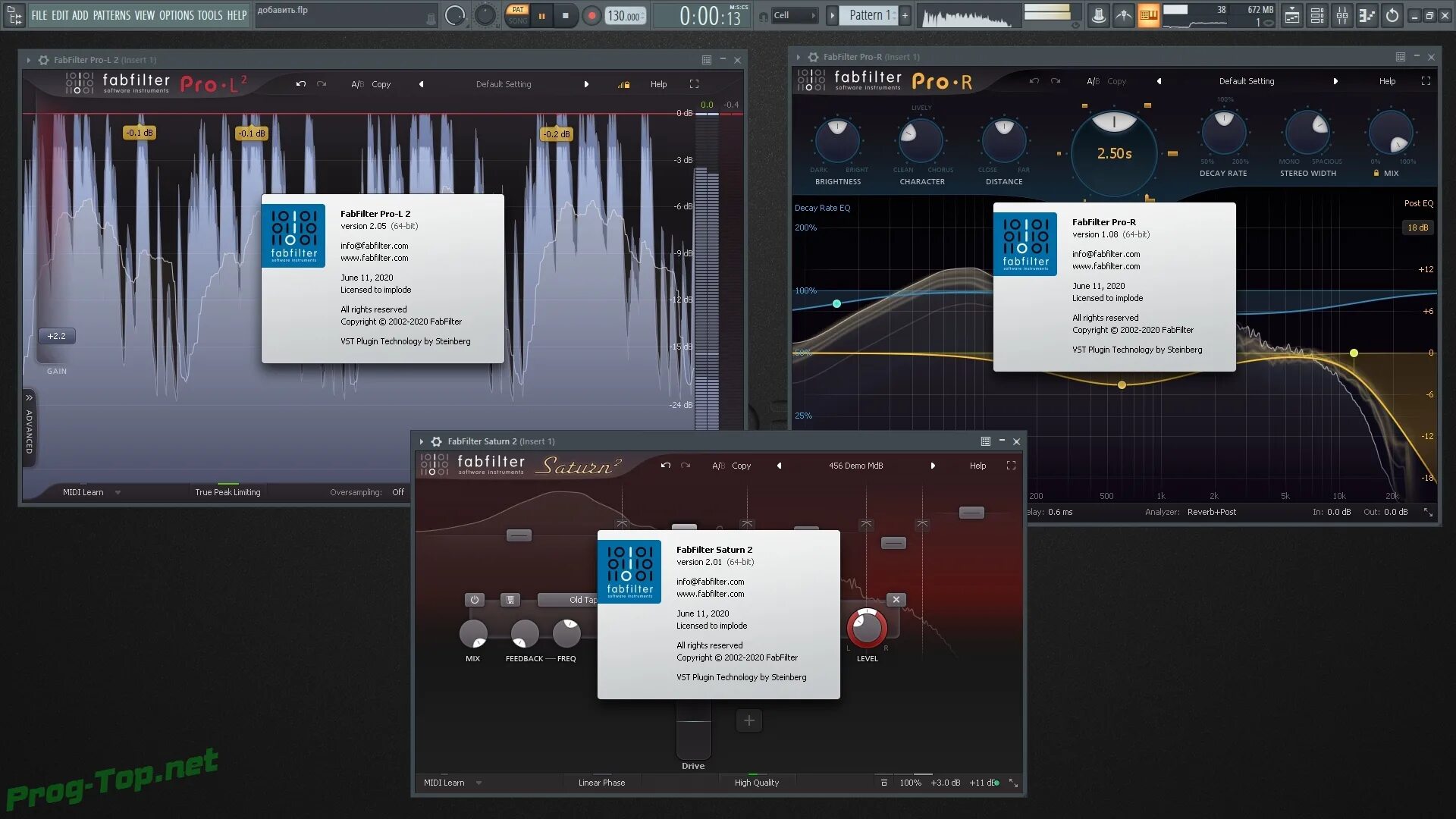The image size is (1456, 819).
Task: Click Saturn 2 delete band X button
Action: [896, 599]
